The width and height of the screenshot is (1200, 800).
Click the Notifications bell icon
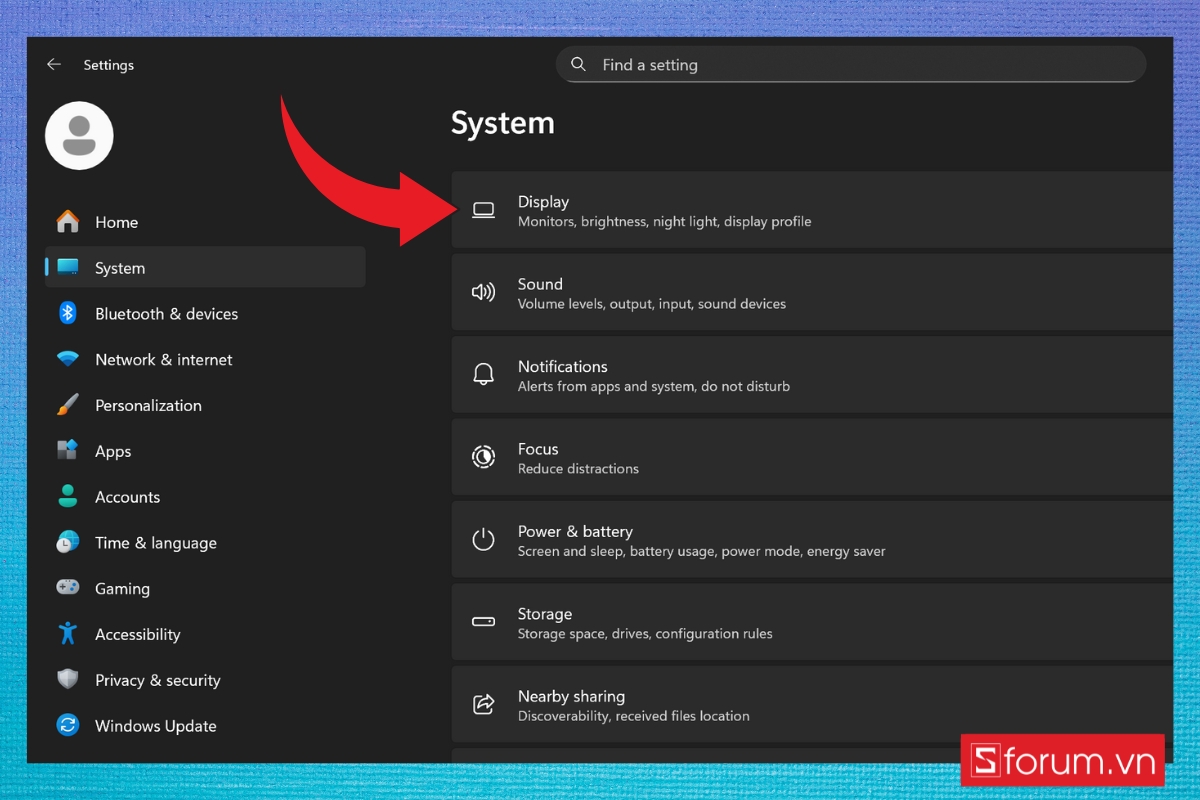click(x=483, y=375)
